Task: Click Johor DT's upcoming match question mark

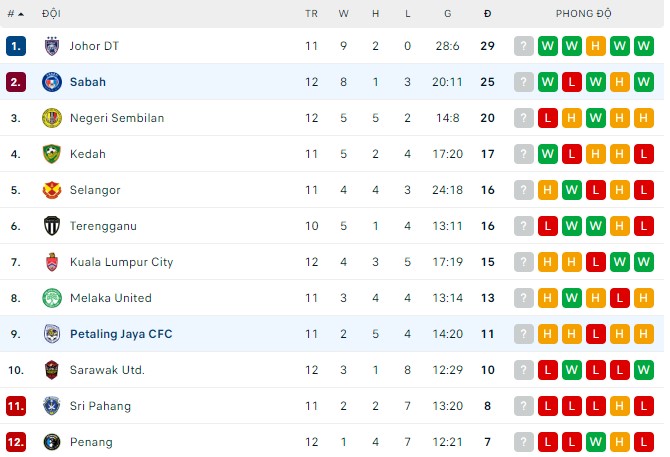Action: [524, 46]
